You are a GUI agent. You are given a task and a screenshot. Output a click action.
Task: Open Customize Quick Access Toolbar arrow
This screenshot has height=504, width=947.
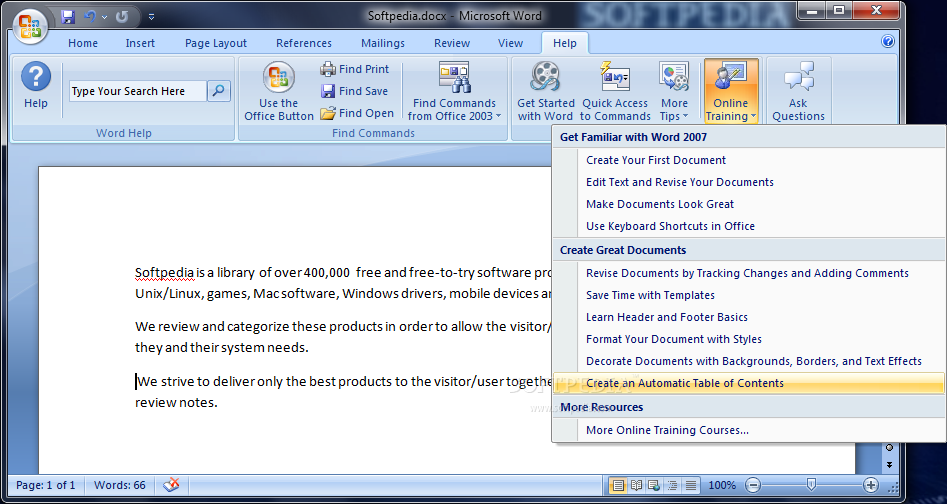click(x=151, y=17)
